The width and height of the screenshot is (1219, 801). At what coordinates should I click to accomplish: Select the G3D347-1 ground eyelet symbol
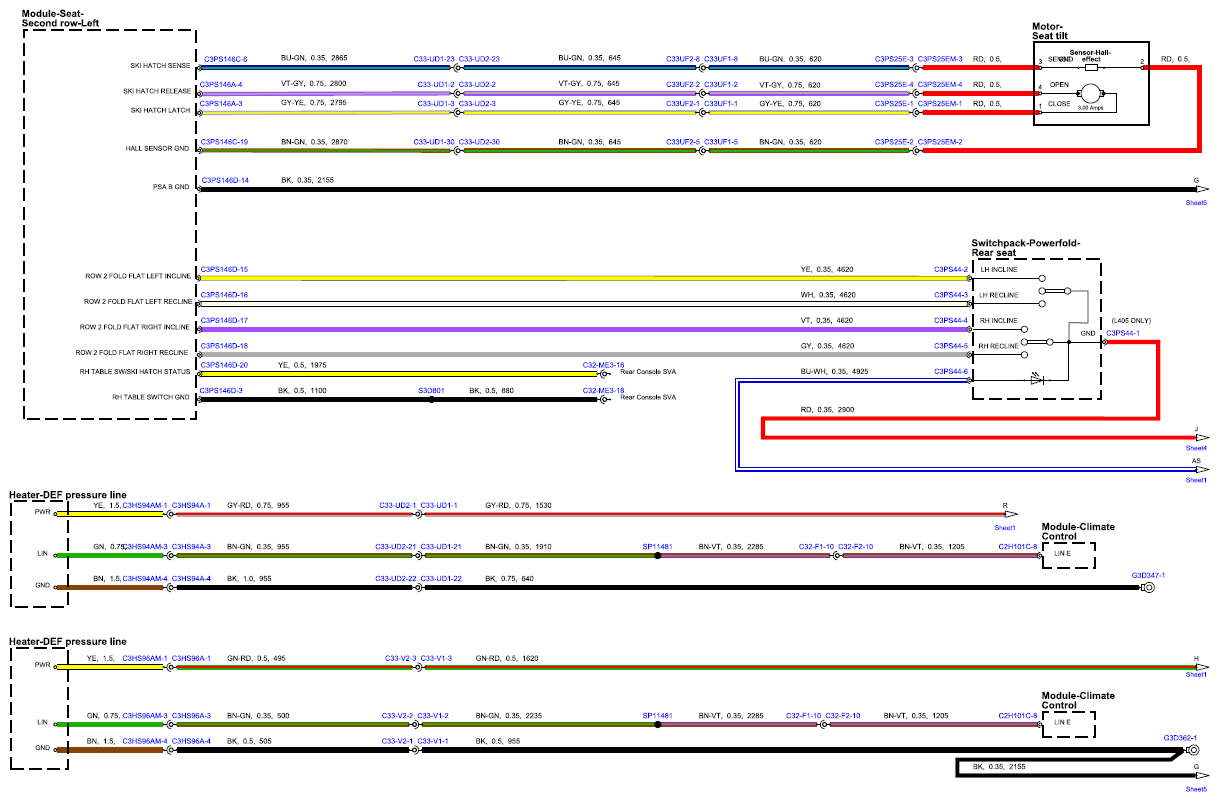point(1148,588)
